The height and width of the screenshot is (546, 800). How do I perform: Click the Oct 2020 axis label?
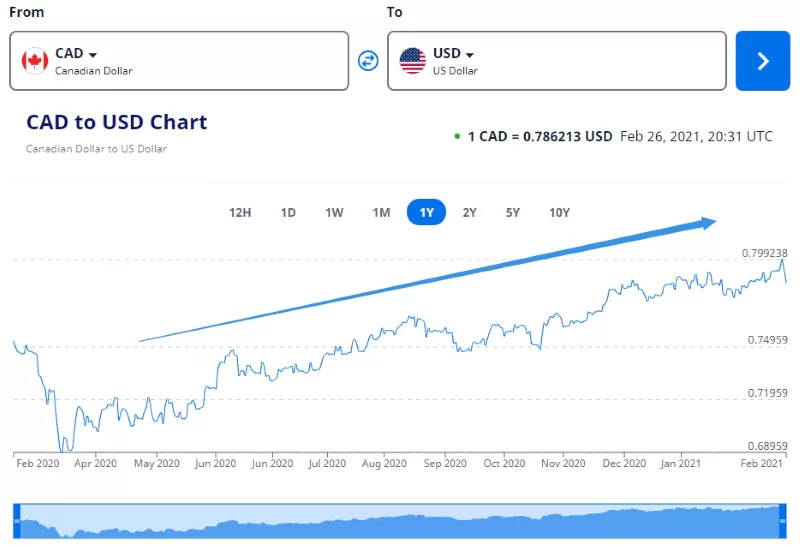[504, 463]
